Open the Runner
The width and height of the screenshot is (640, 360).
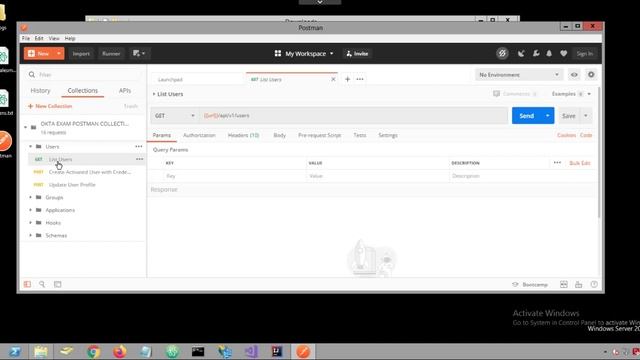pyautogui.click(x=111, y=53)
